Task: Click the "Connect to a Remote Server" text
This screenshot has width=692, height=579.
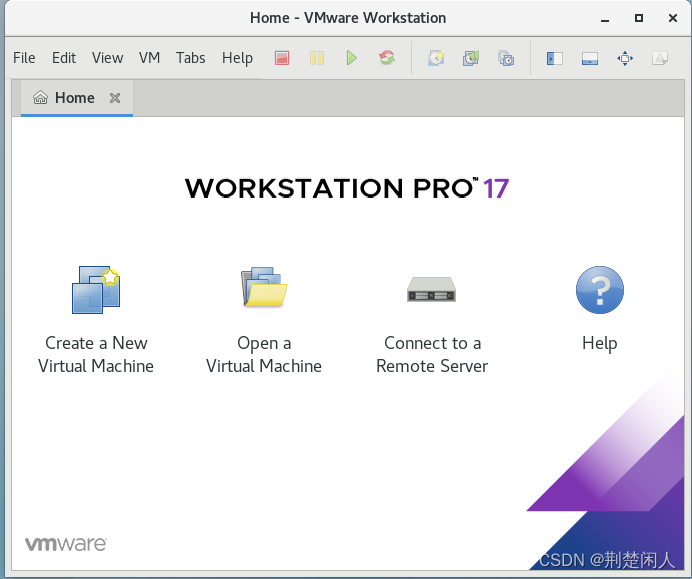Action: (432, 354)
